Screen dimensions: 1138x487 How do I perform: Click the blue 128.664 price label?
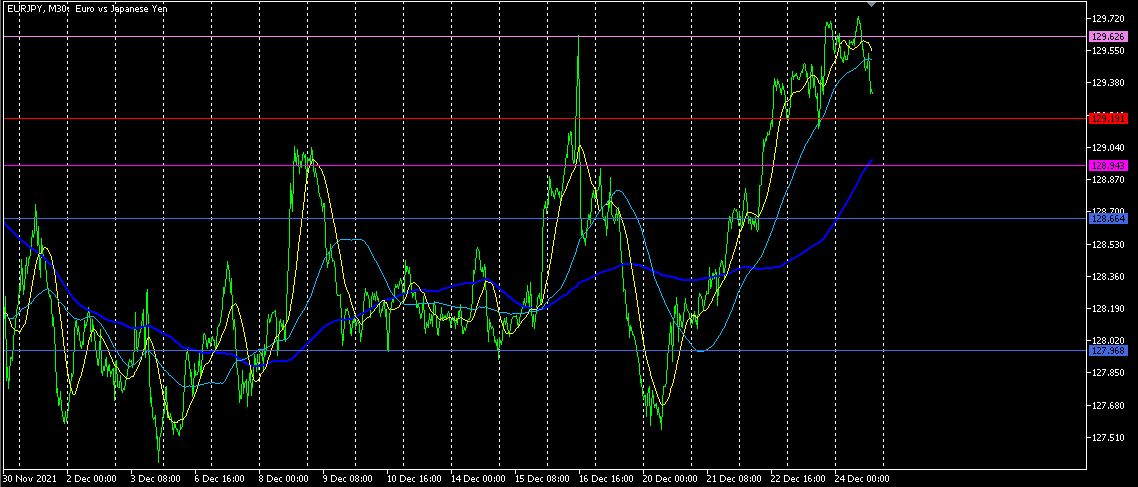1108,218
